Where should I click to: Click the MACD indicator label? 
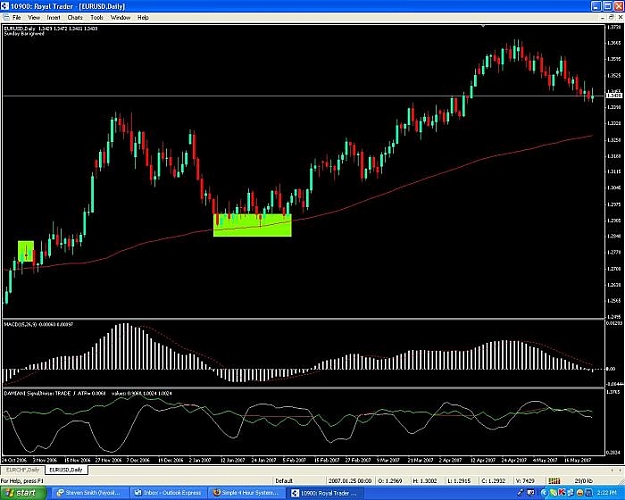[x=38, y=324]
